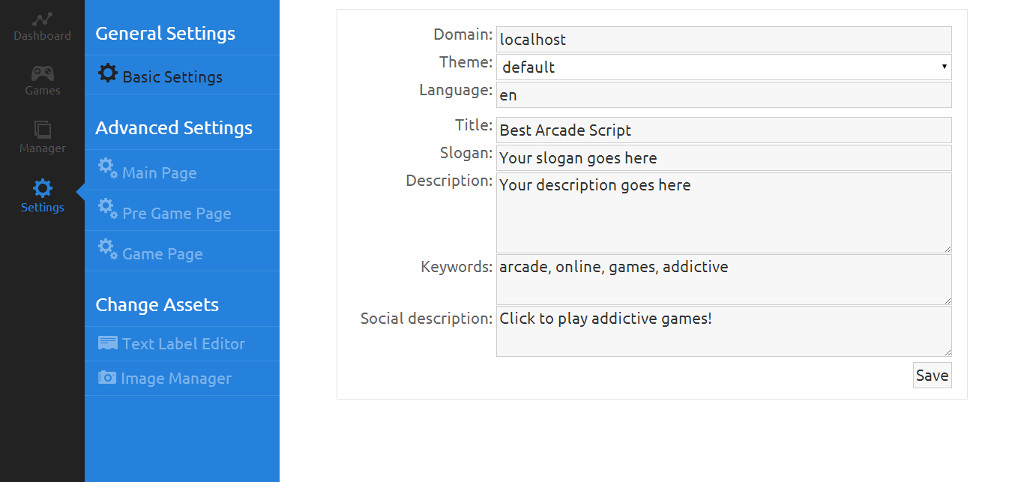Click the gears icon beside Pre Game Page
This screenshot has height=482, width=1024.
click(107, 211)
